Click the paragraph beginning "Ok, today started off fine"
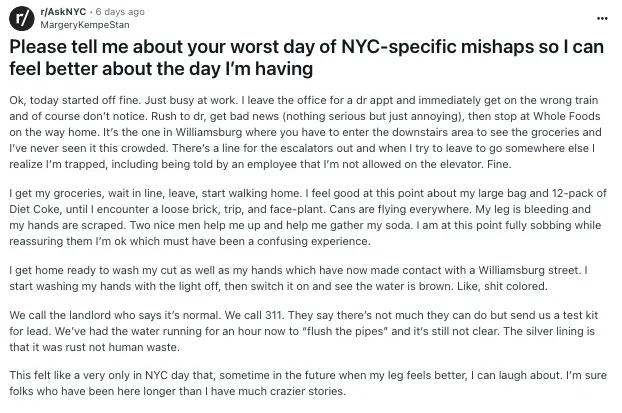Image resolution: width=622 pixels, height=413 pixels. 305,132
